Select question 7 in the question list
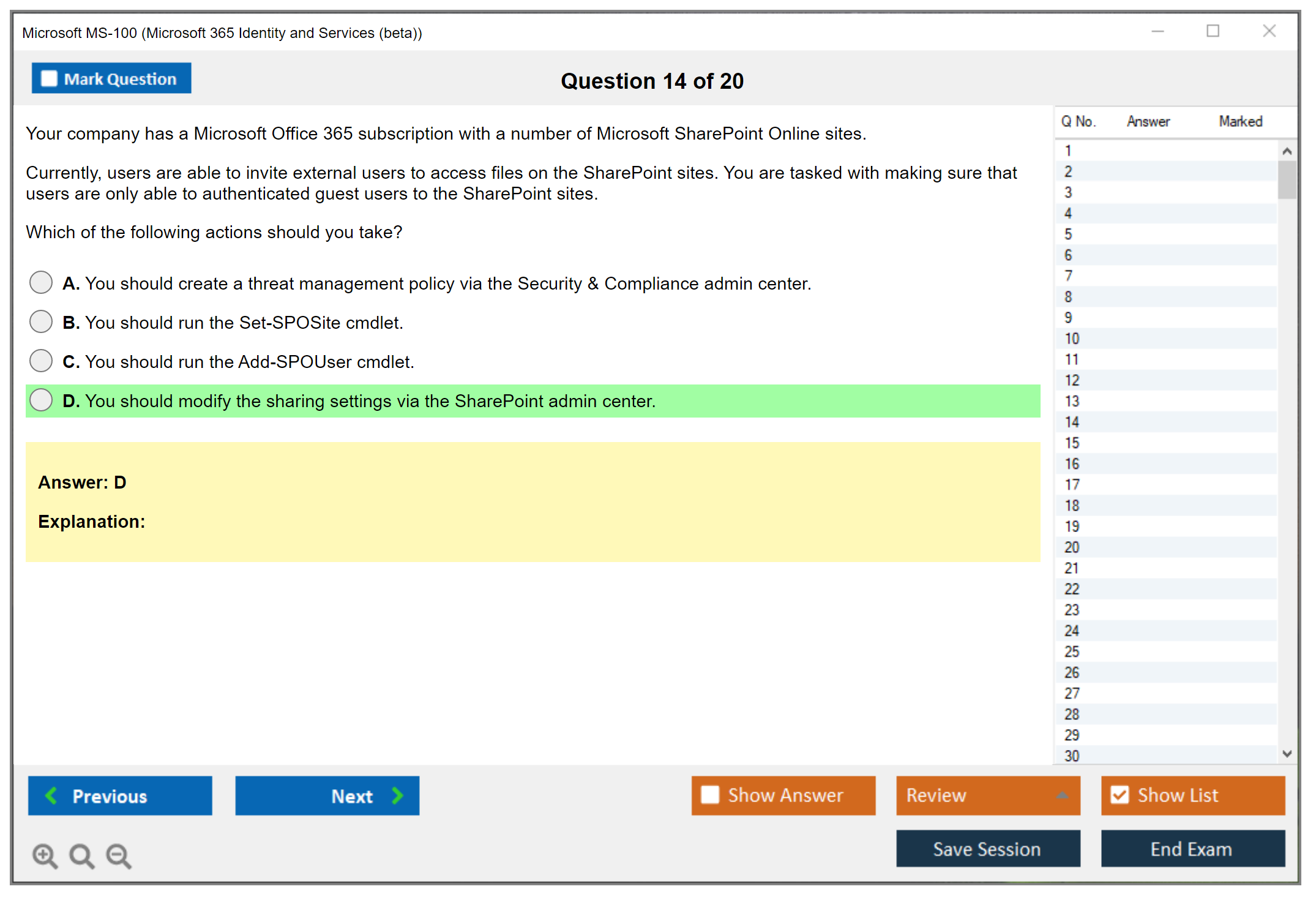1316x900 pixels. (x=1068, y=276)
